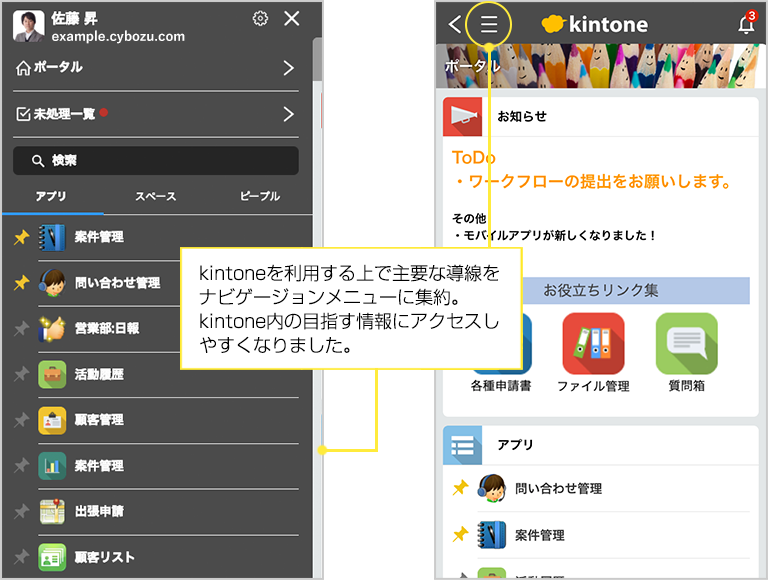Open the ファイル管理 link icon
The height and width of the screenshot is (580, 768).
coord(594,344)
